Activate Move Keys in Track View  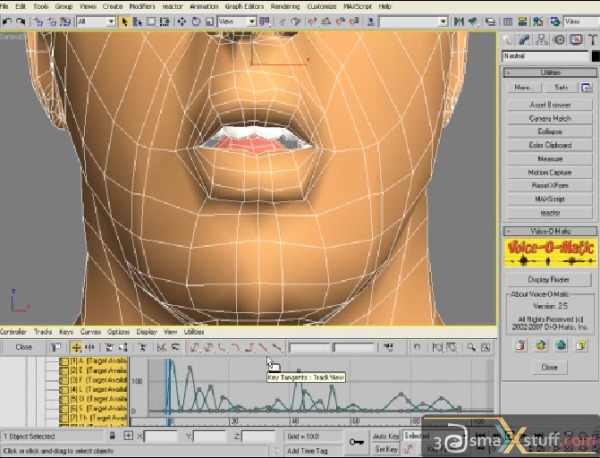(77, 347)
